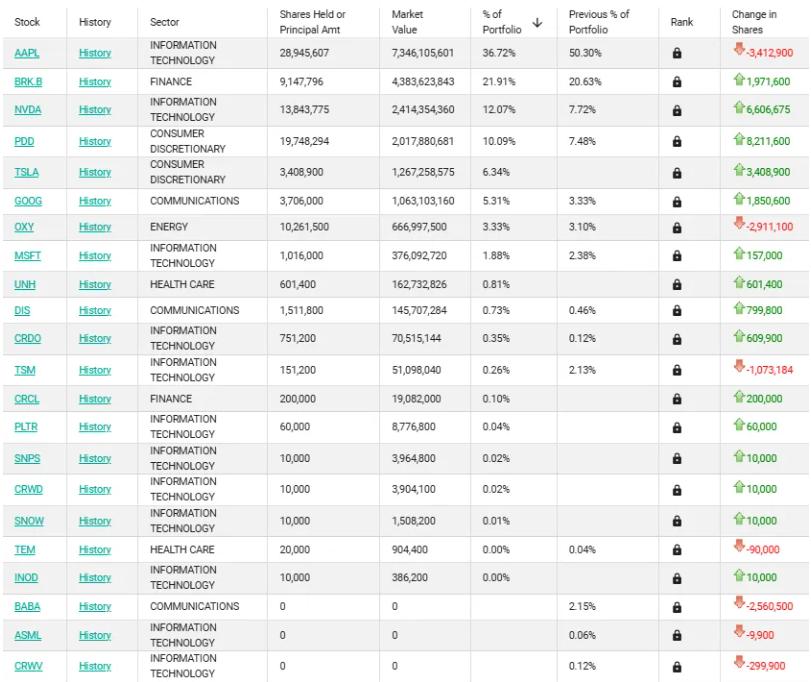
Task: Open the PLTR ticker link
Action: coord(26,427)
